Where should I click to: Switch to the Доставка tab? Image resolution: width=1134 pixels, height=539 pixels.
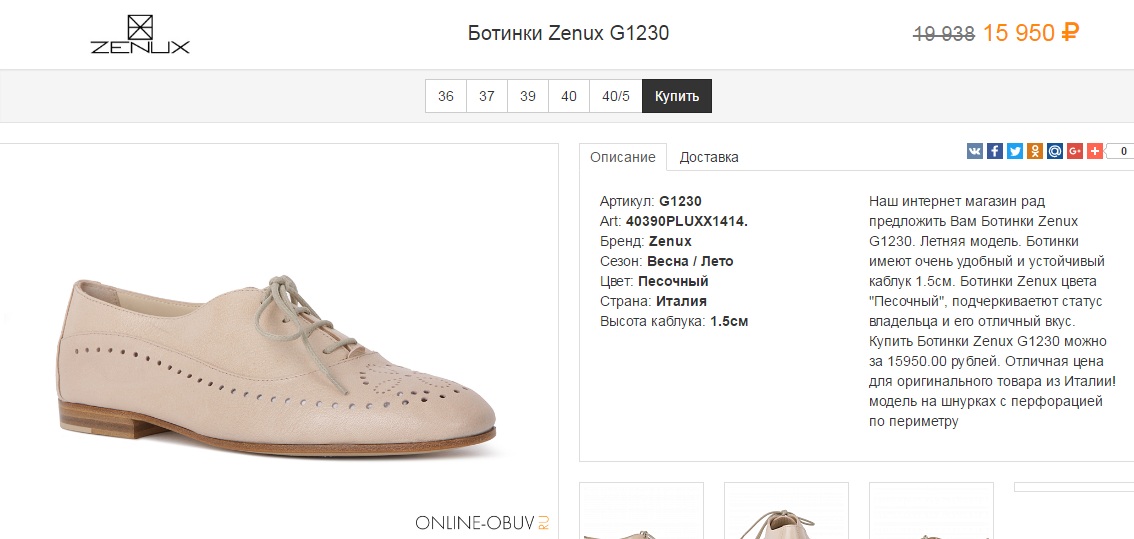(709, 157)
